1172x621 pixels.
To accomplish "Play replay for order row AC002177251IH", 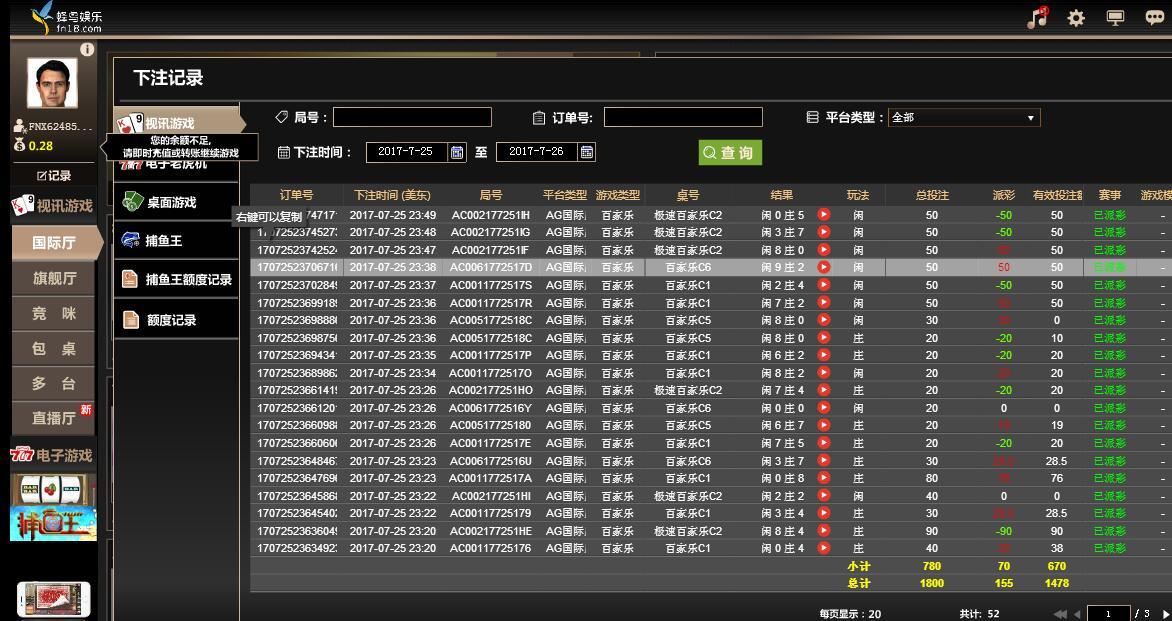I will (x=824, y=214).
